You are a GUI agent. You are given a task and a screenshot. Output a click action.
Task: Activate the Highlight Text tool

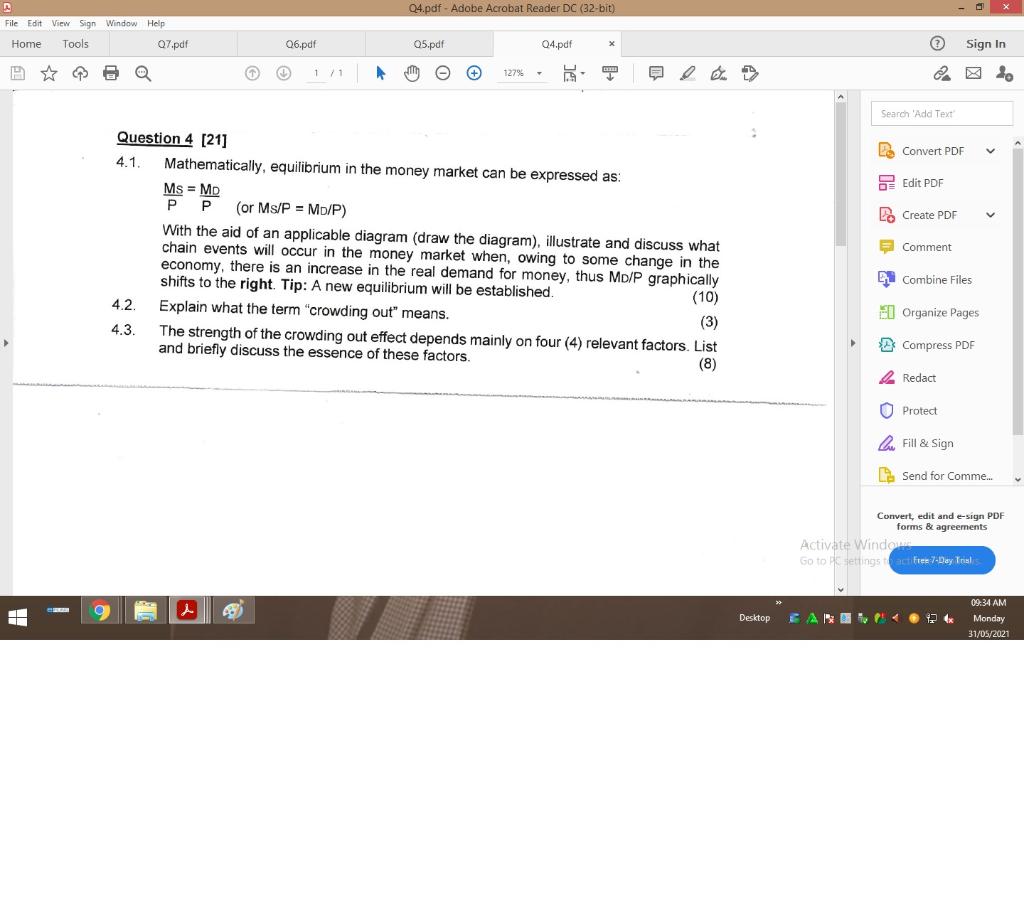pos(687,73)
